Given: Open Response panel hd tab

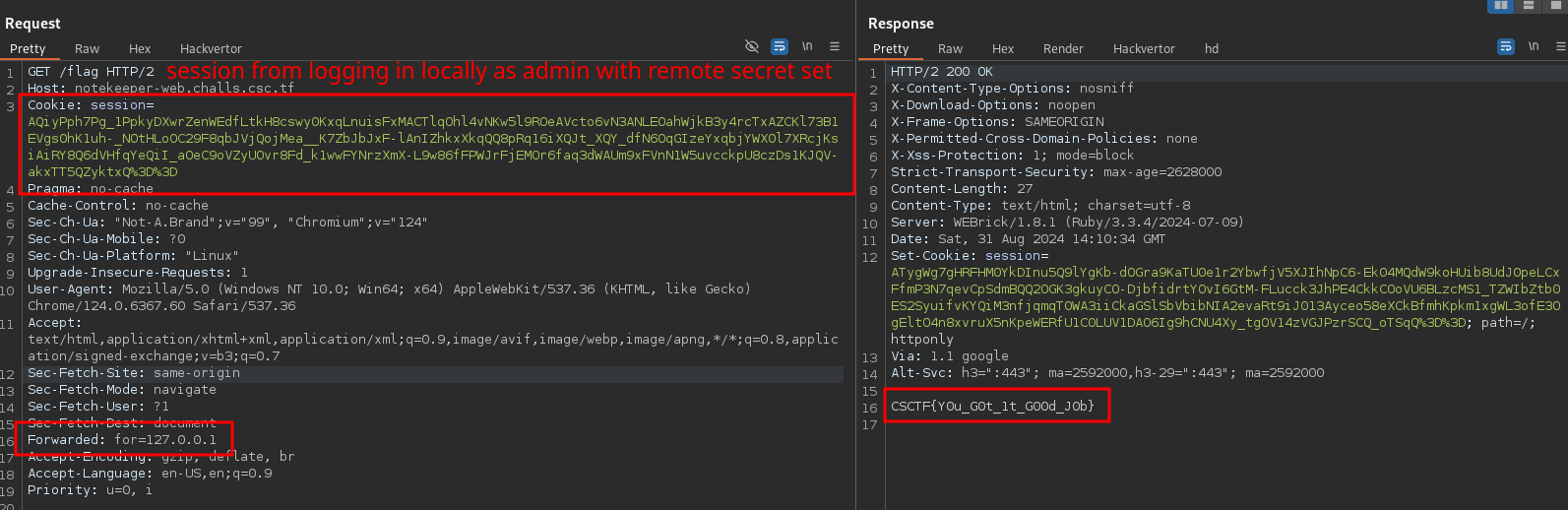Looking at the screenshot, I should pyautogui.click(x=1212, y=48).
